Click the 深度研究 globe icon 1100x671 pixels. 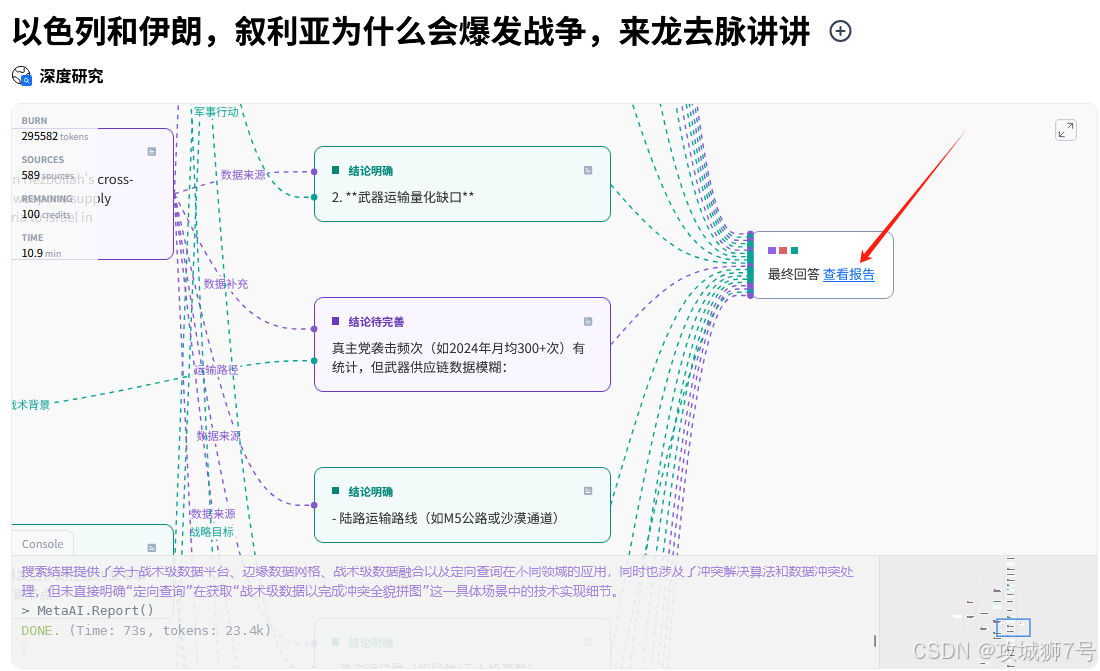coord(22,76)
